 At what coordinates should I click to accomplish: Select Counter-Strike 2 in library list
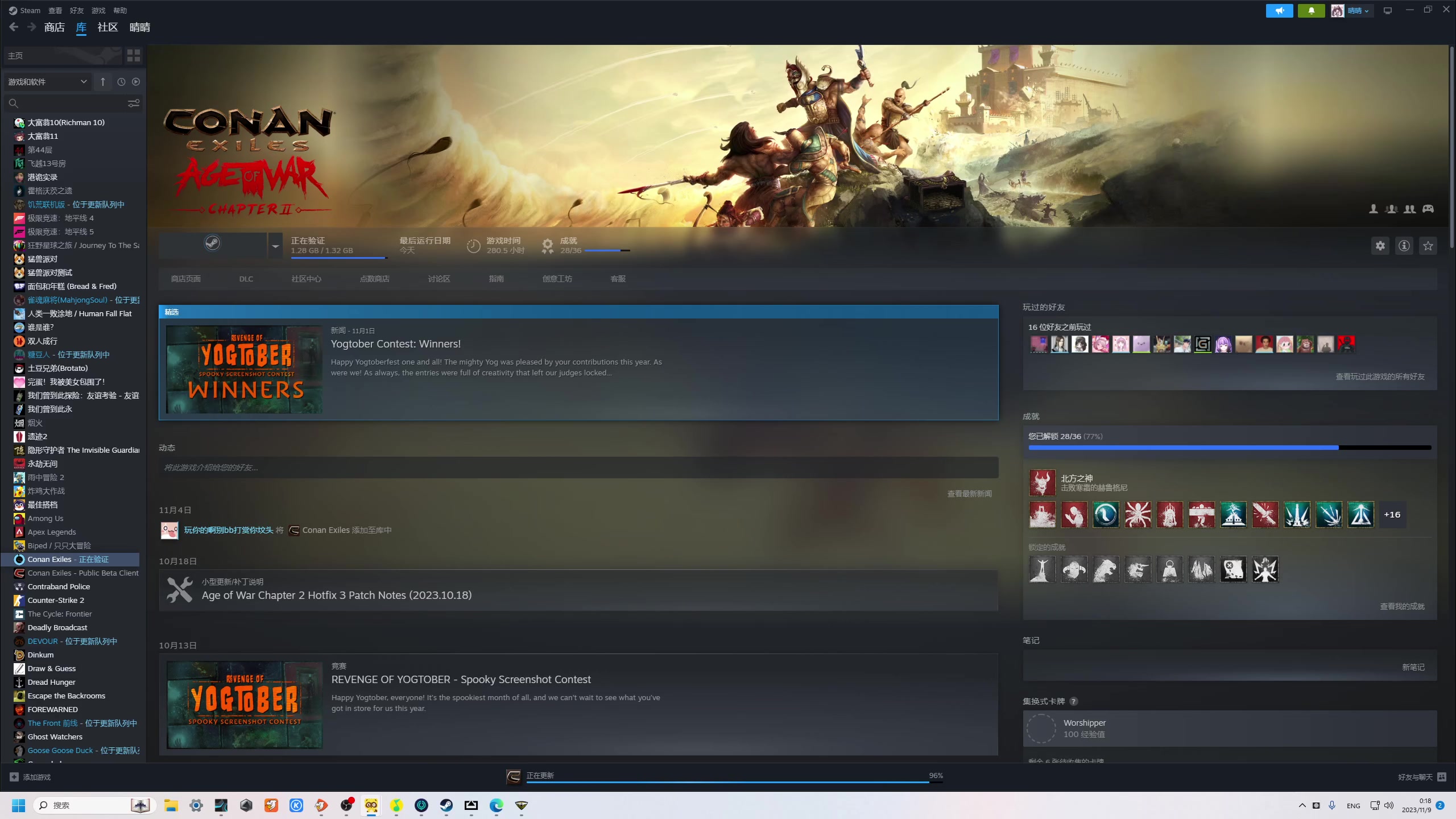[x=56, y=600]
